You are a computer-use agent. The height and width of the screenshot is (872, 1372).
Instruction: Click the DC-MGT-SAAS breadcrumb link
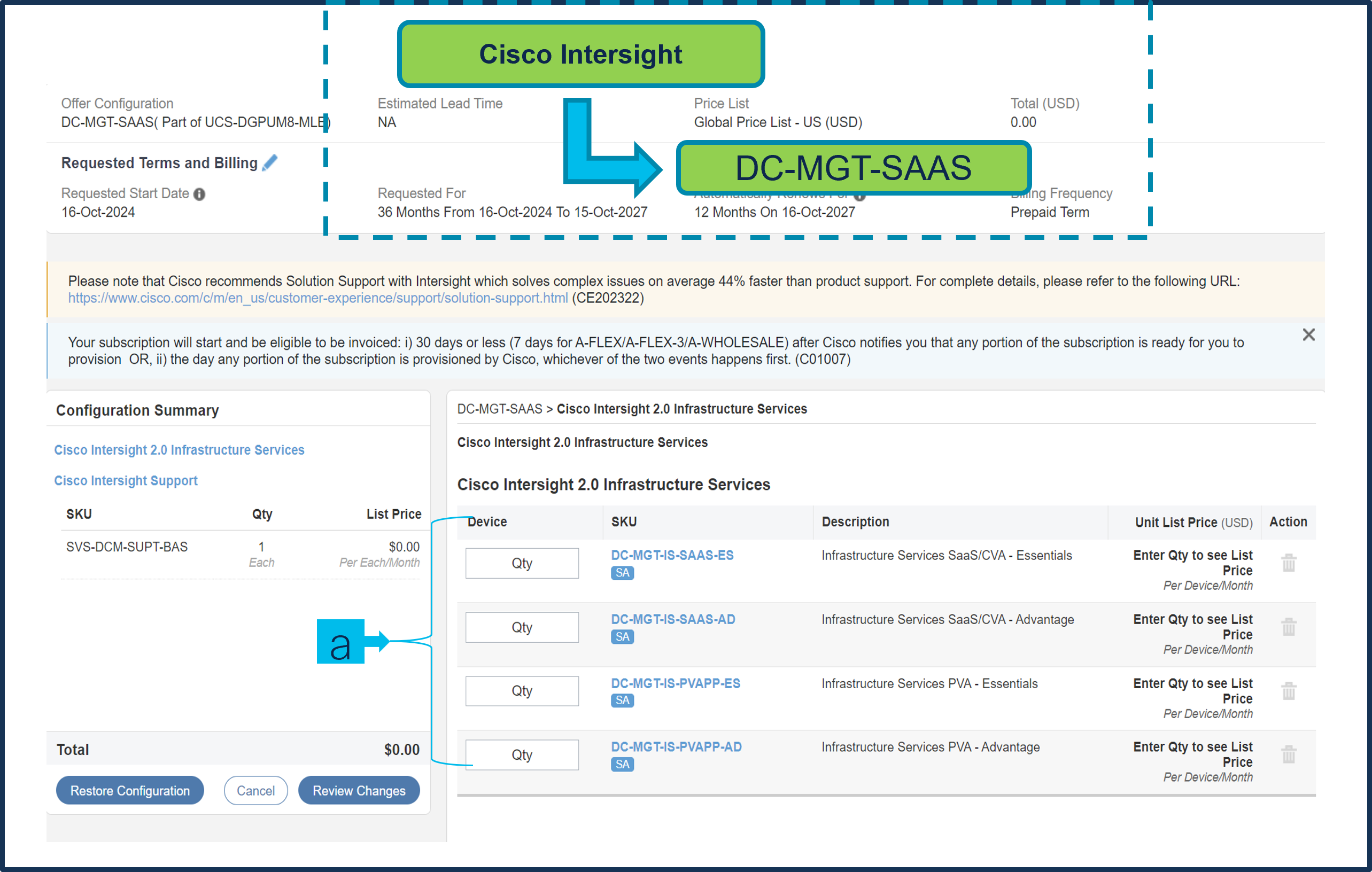(x=499, y=409)
